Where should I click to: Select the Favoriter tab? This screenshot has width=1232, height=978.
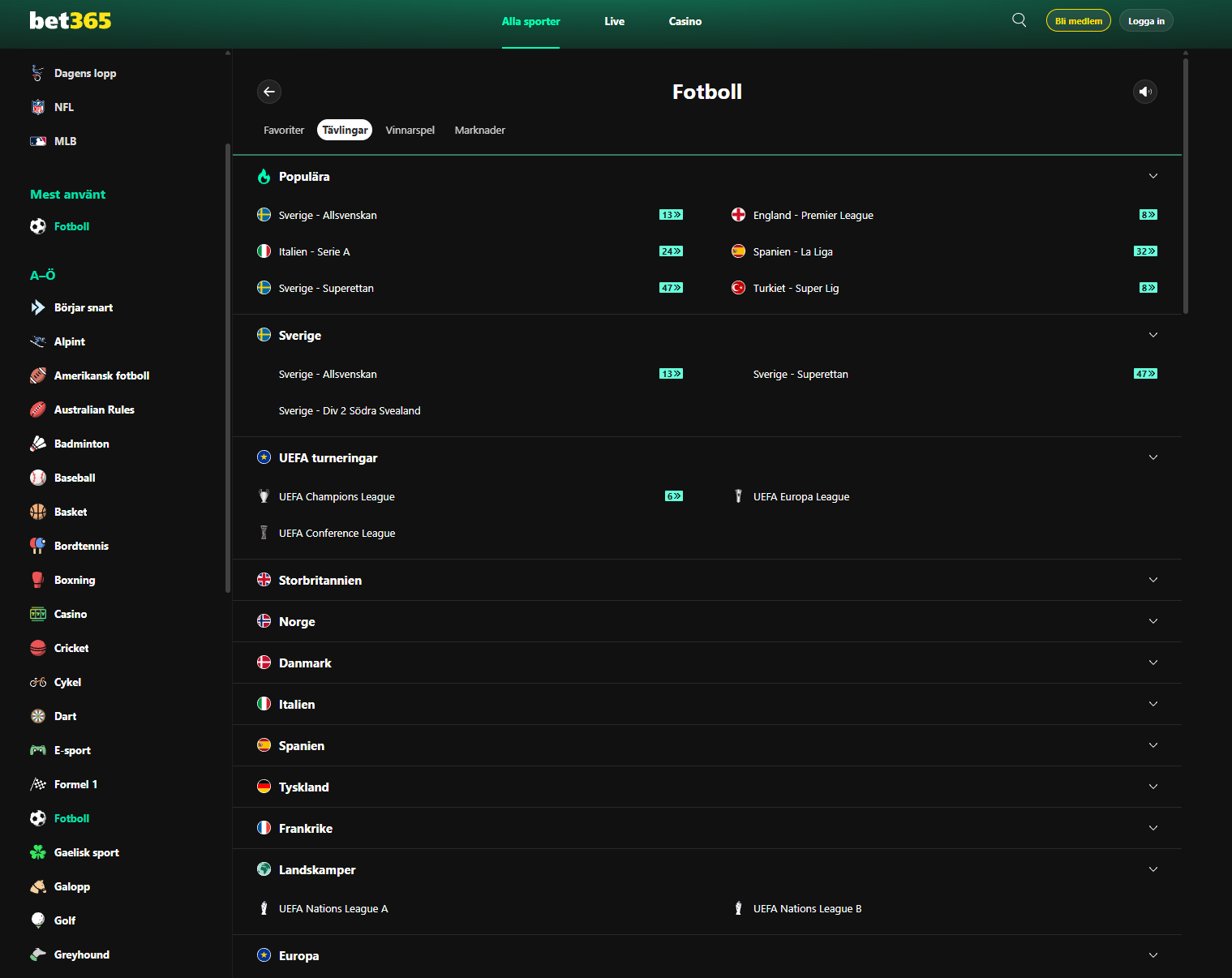pos(284,130)
